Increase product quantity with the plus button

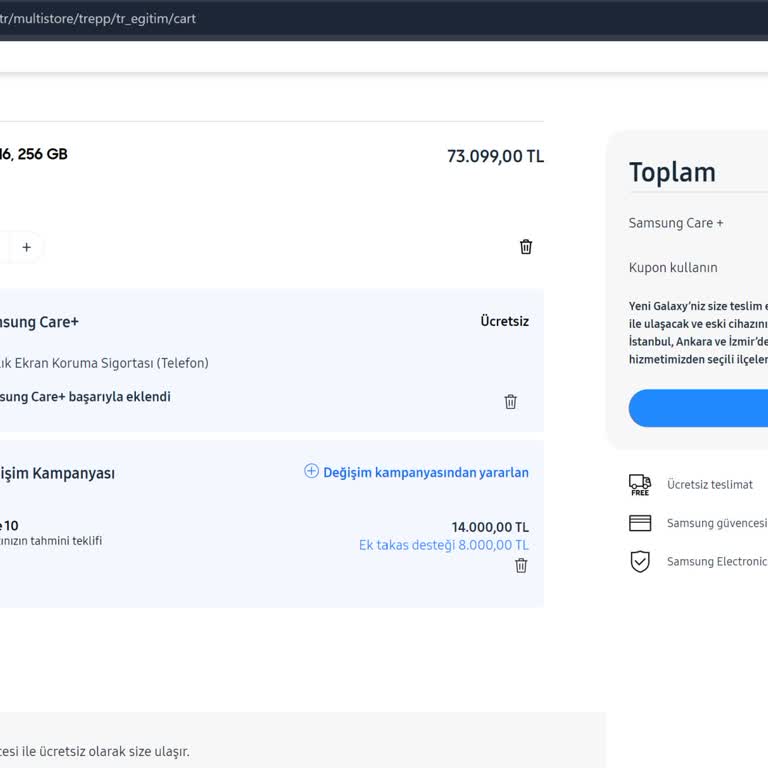click(x=26, y=247)
